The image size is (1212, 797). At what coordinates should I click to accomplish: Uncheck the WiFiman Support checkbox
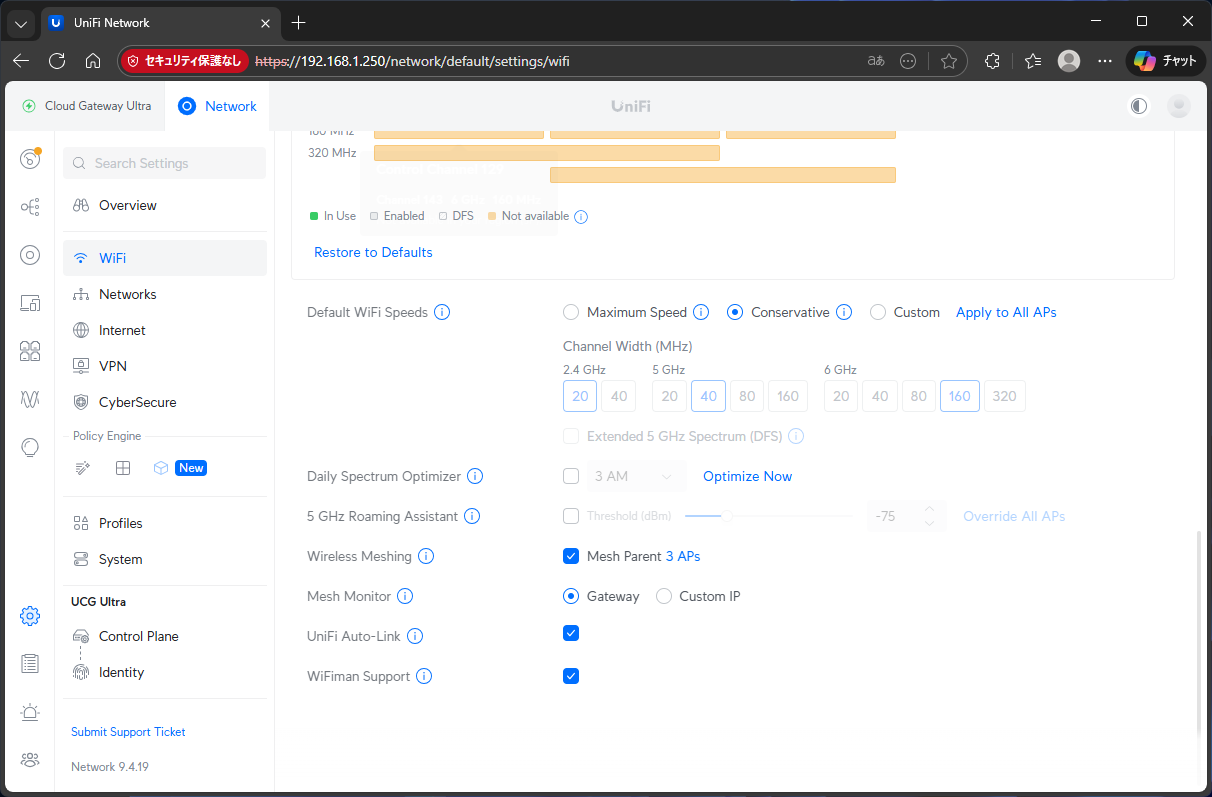pyautogui.click(x=571, y=676)
